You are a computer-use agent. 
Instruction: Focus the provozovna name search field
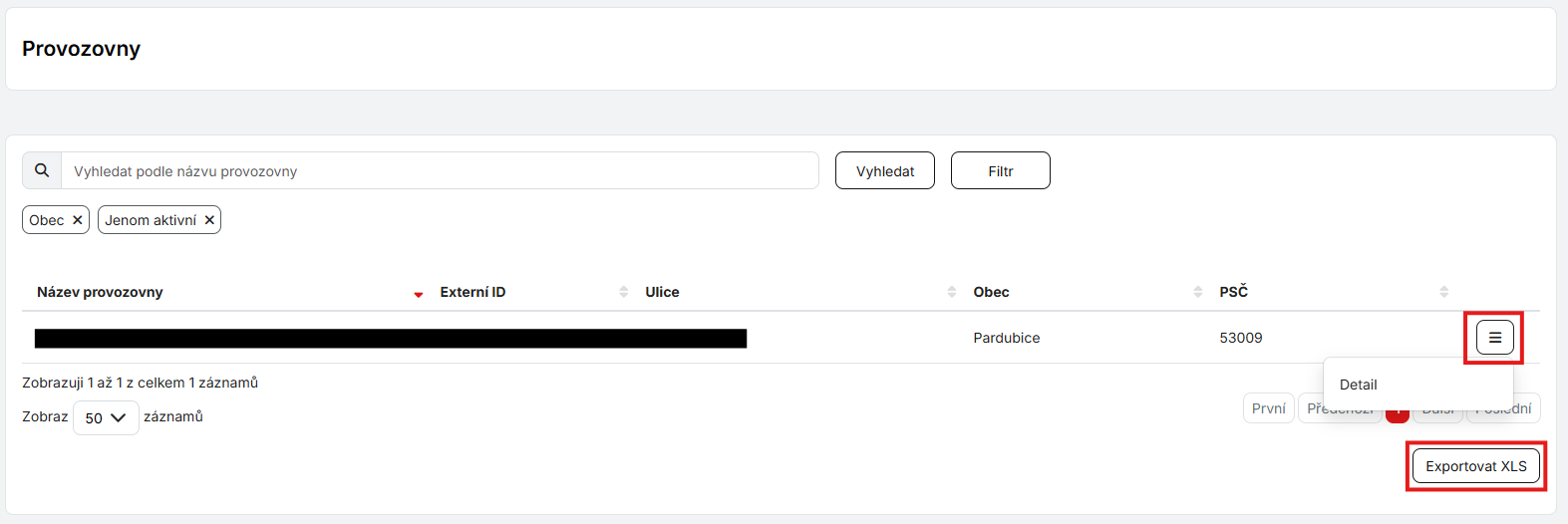[x=439, y=170]
